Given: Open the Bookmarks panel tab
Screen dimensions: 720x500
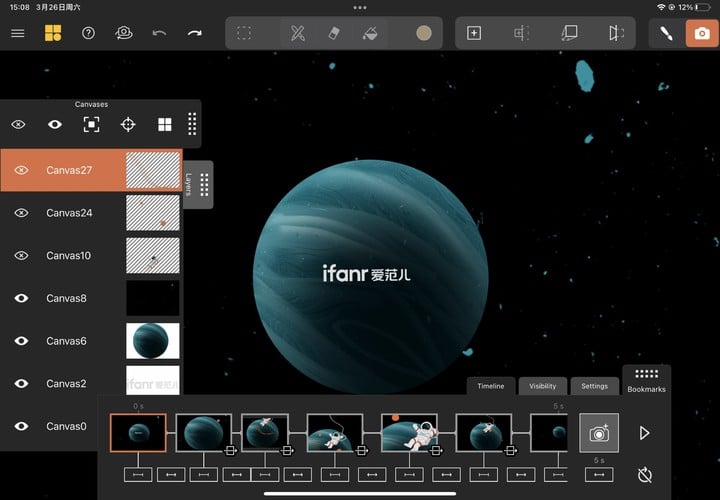Looking at the screenshot, I should [x=646, y=381].
